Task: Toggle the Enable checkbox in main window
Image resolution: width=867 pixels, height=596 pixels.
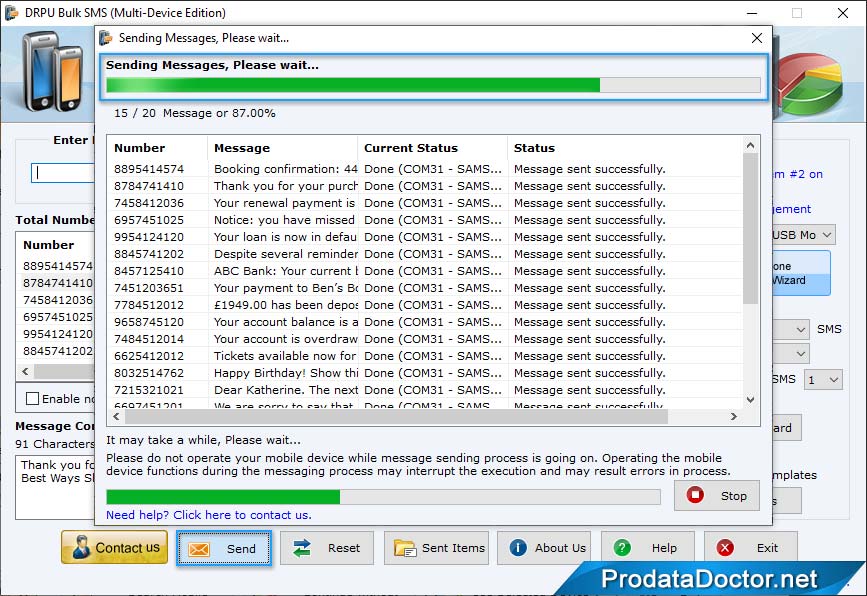Action: click(x=33, y=399)
